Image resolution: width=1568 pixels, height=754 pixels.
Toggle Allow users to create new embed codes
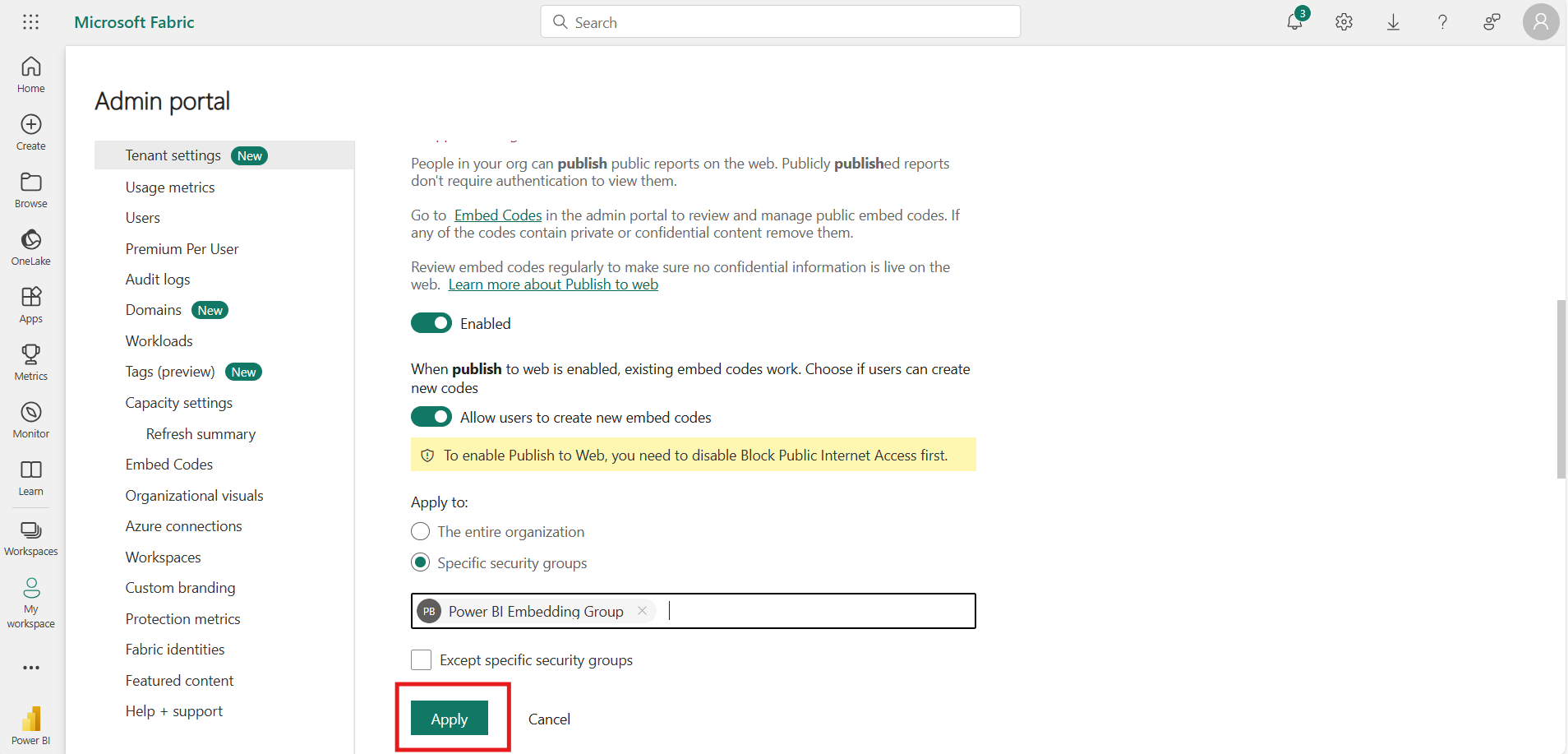point(431,417)
